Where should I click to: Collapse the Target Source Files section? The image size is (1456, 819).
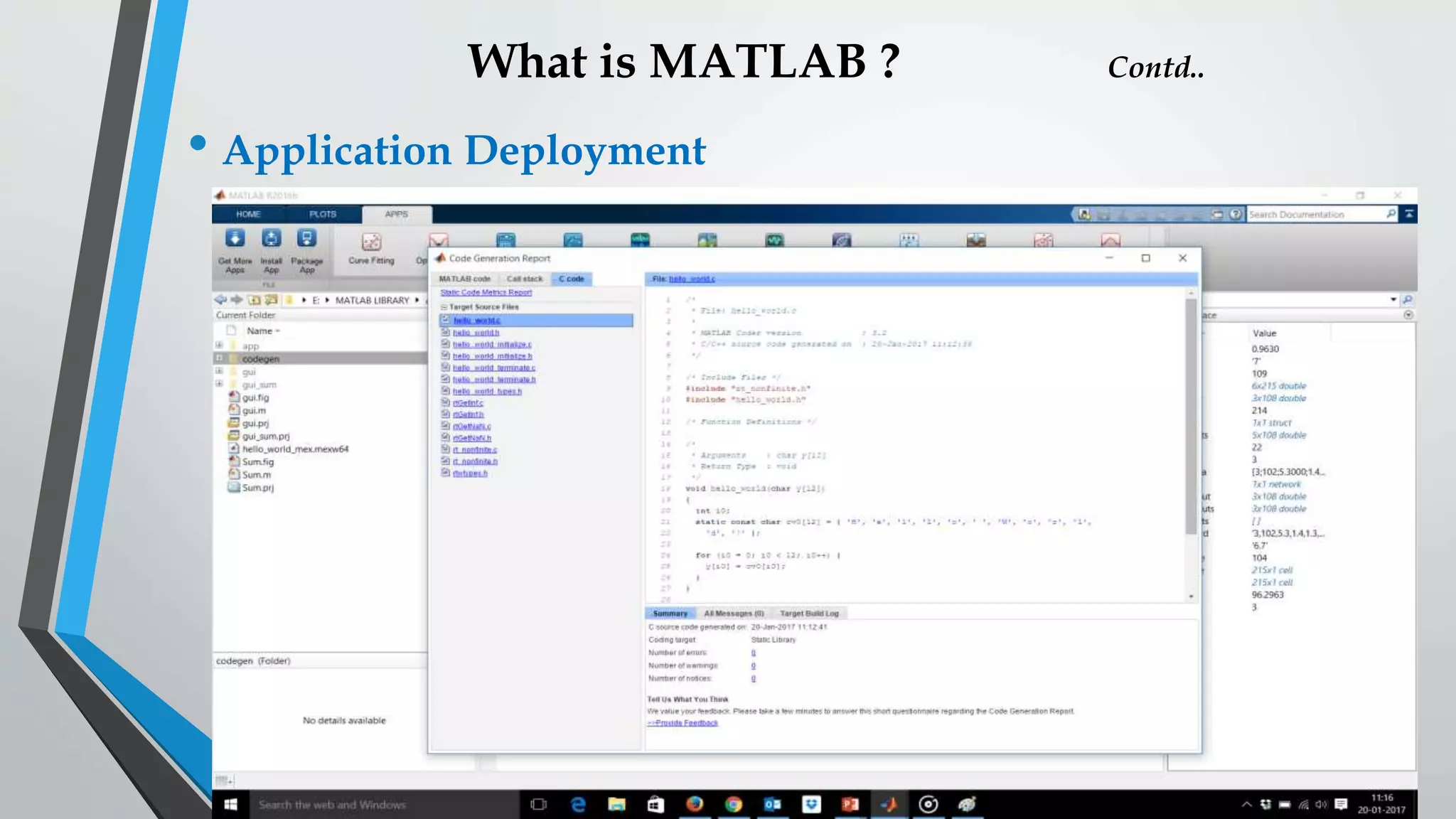pos(444,307)
